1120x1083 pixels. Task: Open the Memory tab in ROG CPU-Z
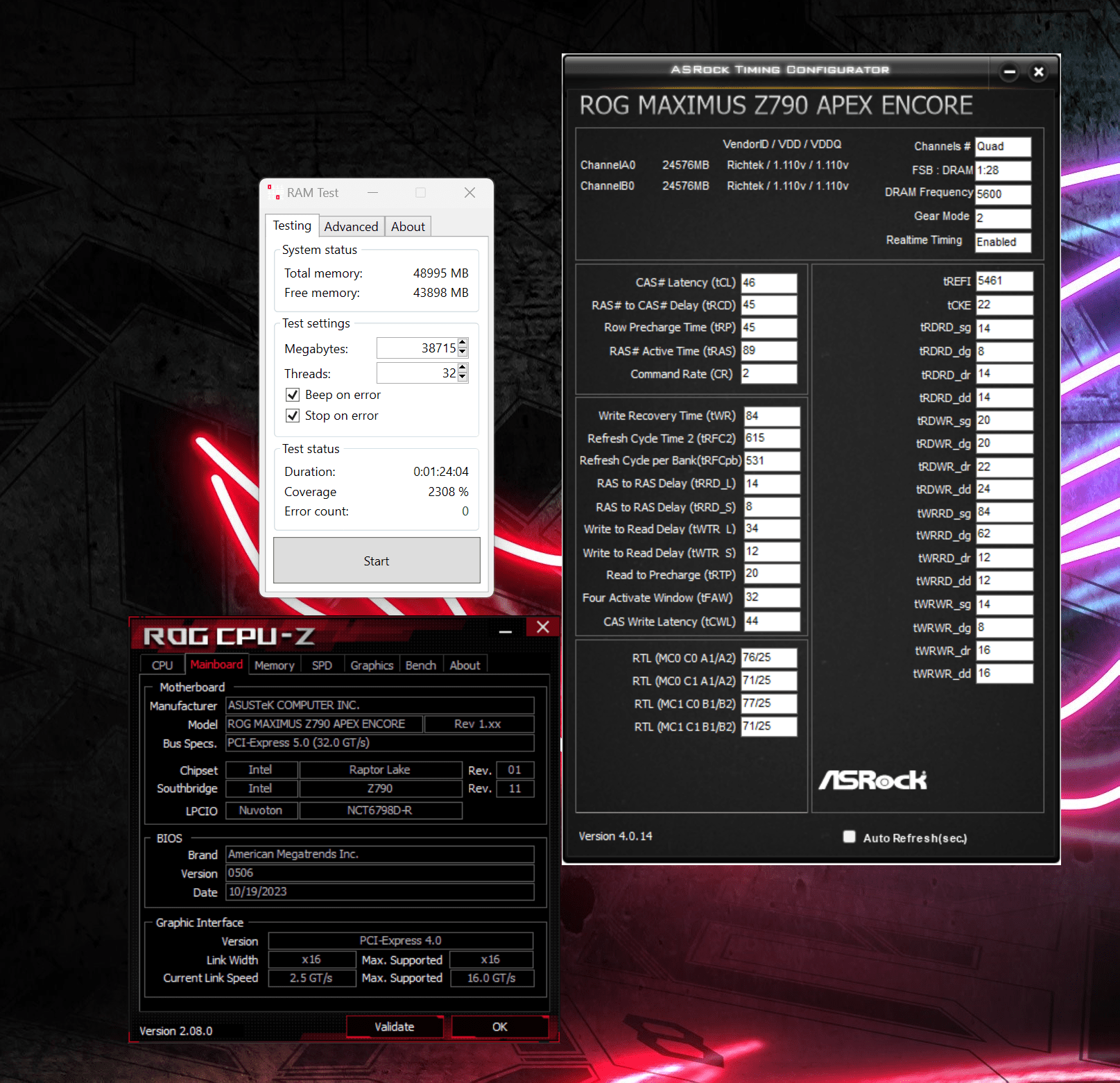[274, 665]
